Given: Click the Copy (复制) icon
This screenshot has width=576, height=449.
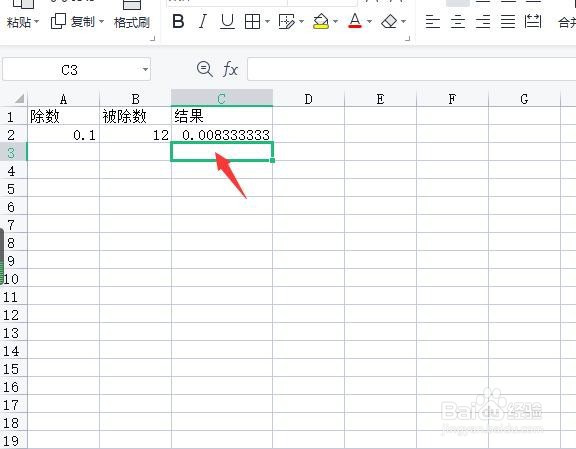Looking at the screenshot, I should coord(58,21).
